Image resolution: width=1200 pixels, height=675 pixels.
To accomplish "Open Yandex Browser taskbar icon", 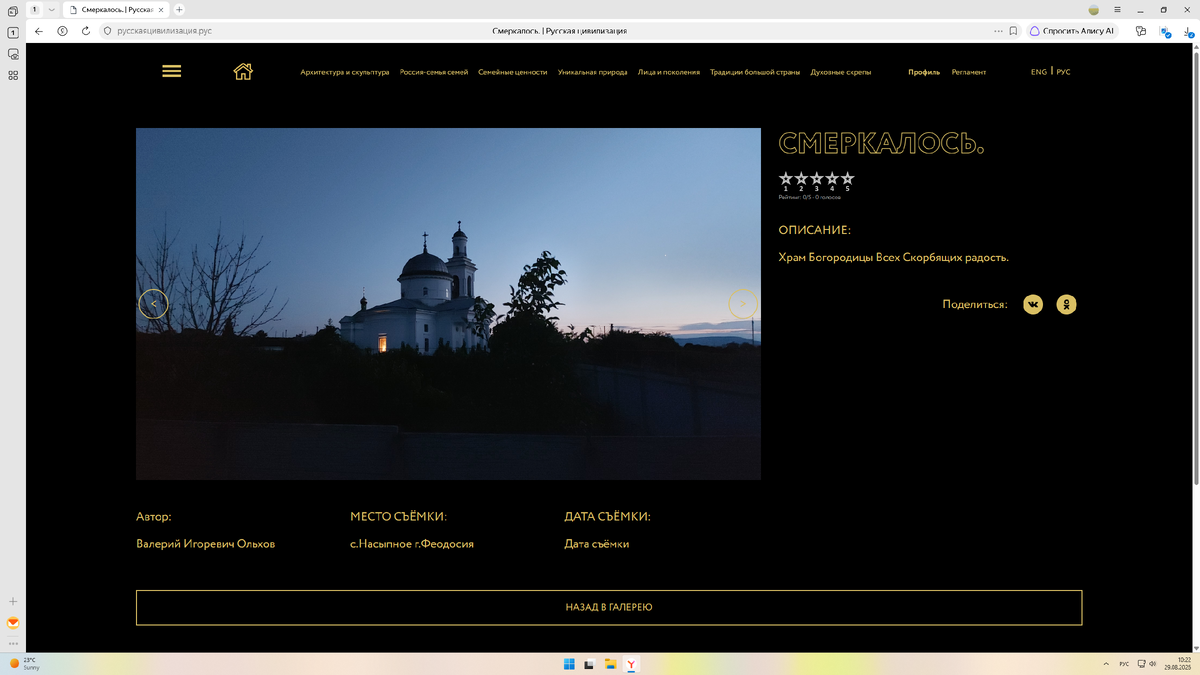I will 631,664.
